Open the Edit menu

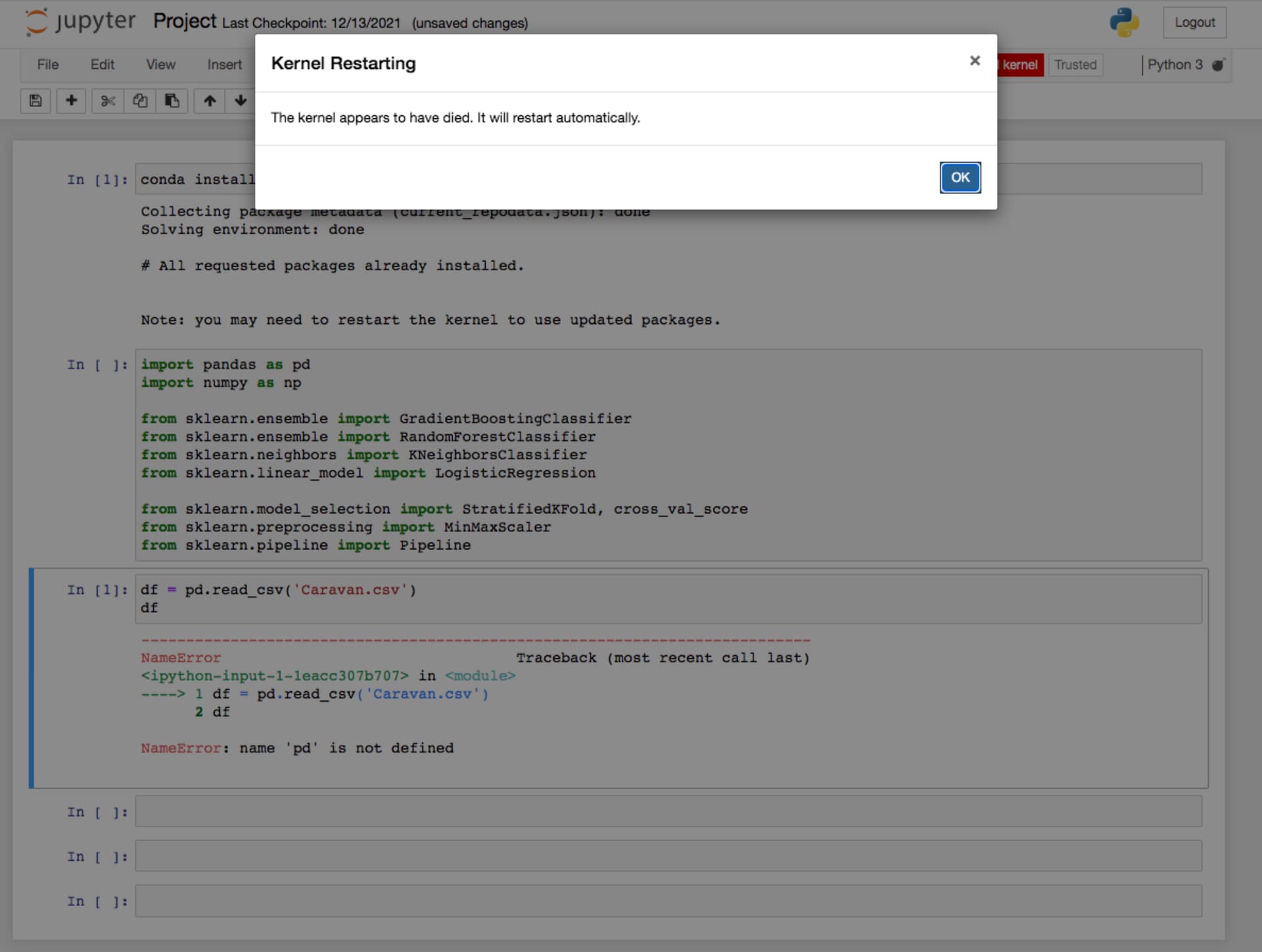pyautogui.click(x=102, y=64)
